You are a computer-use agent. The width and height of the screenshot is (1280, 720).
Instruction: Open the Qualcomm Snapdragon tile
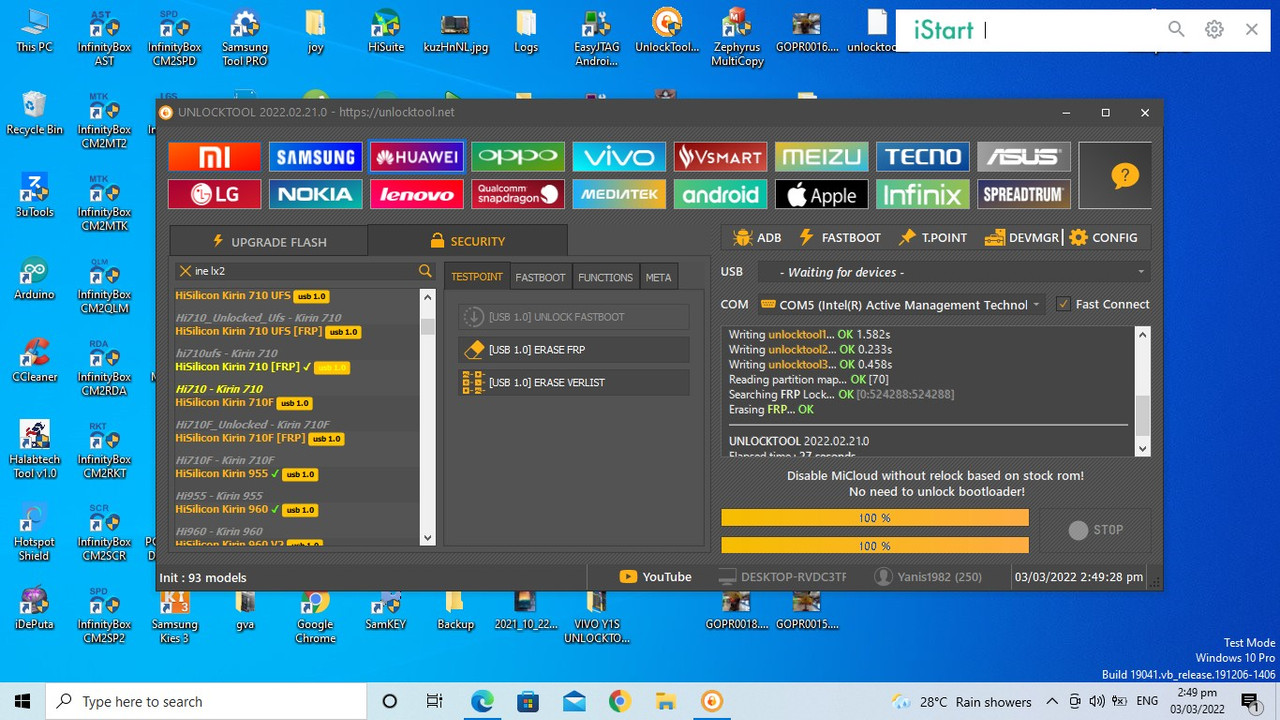point(517,194)
